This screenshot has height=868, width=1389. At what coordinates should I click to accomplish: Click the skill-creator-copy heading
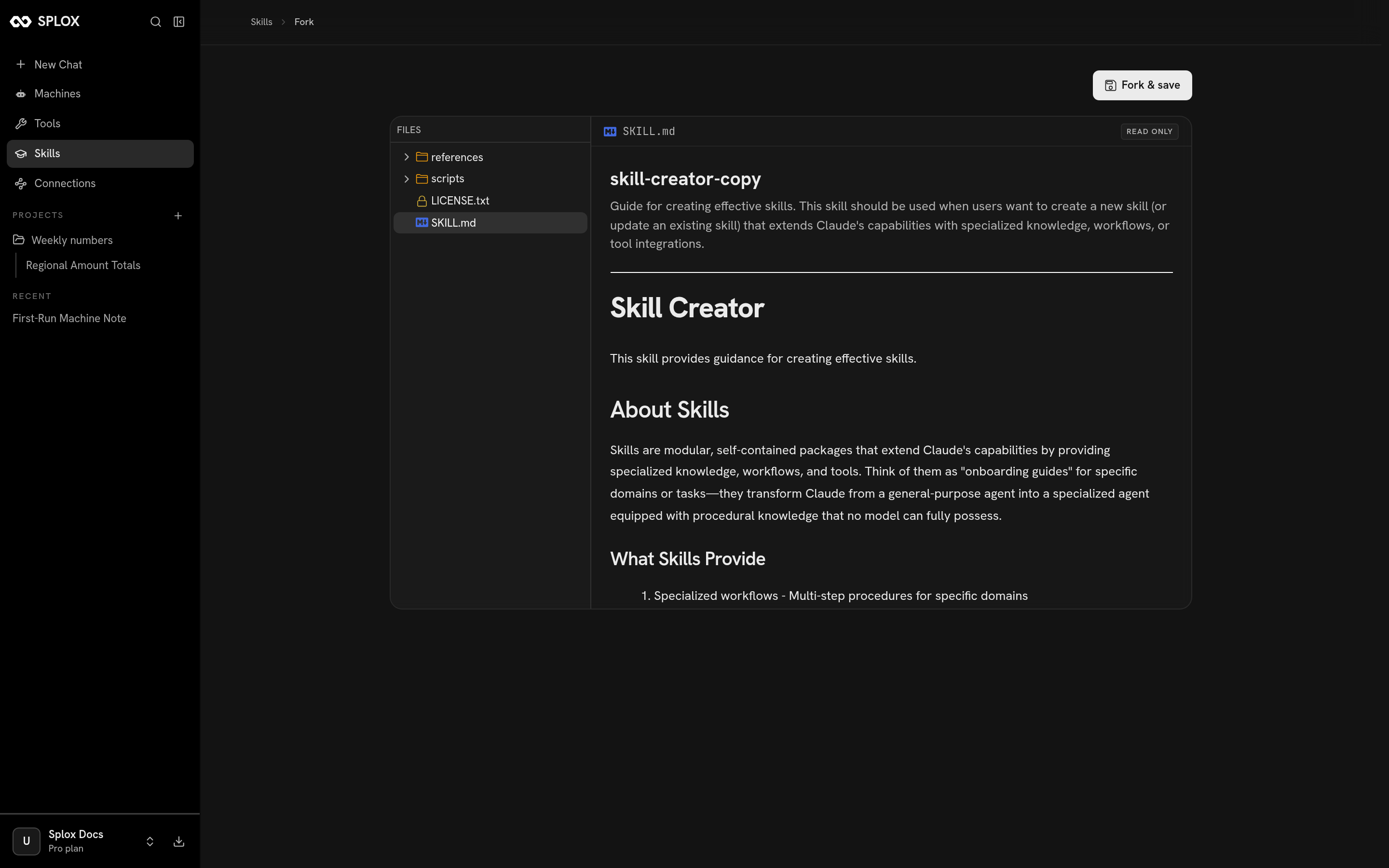pos(685,178)
